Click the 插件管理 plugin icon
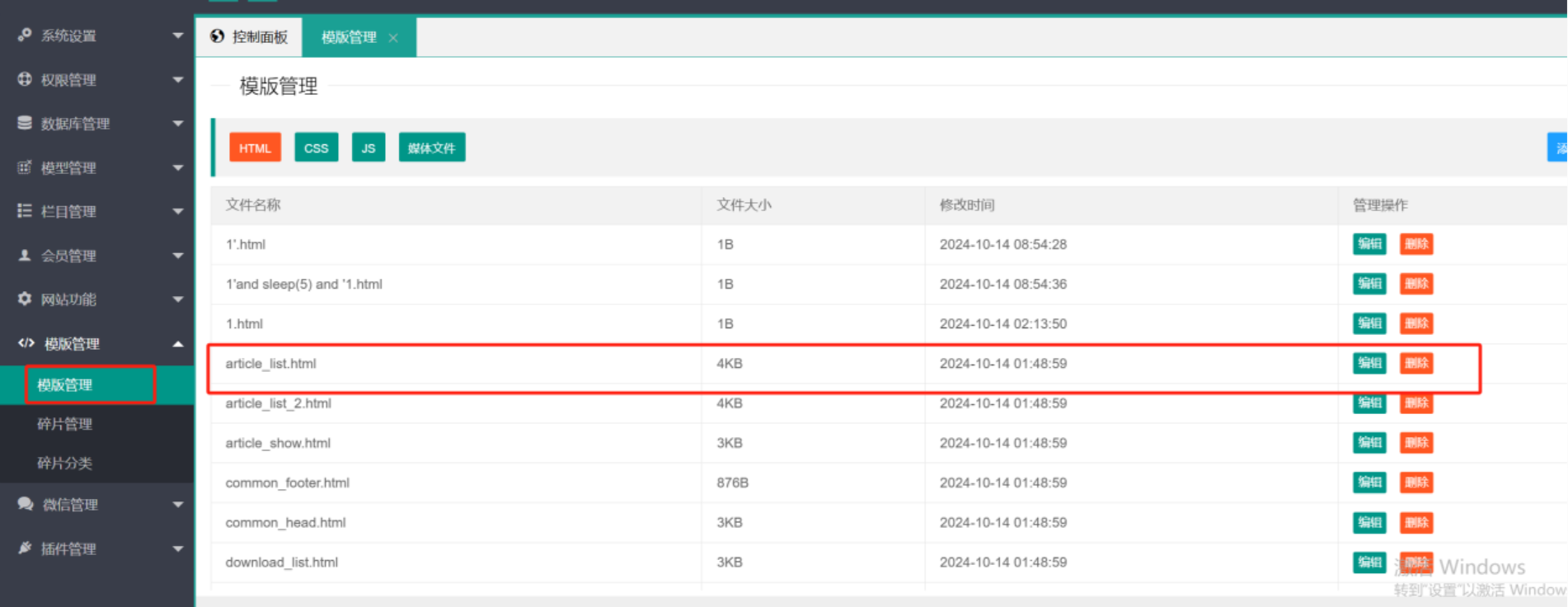The width and height of the screenshot is (1568, 607). pos(25,548)
